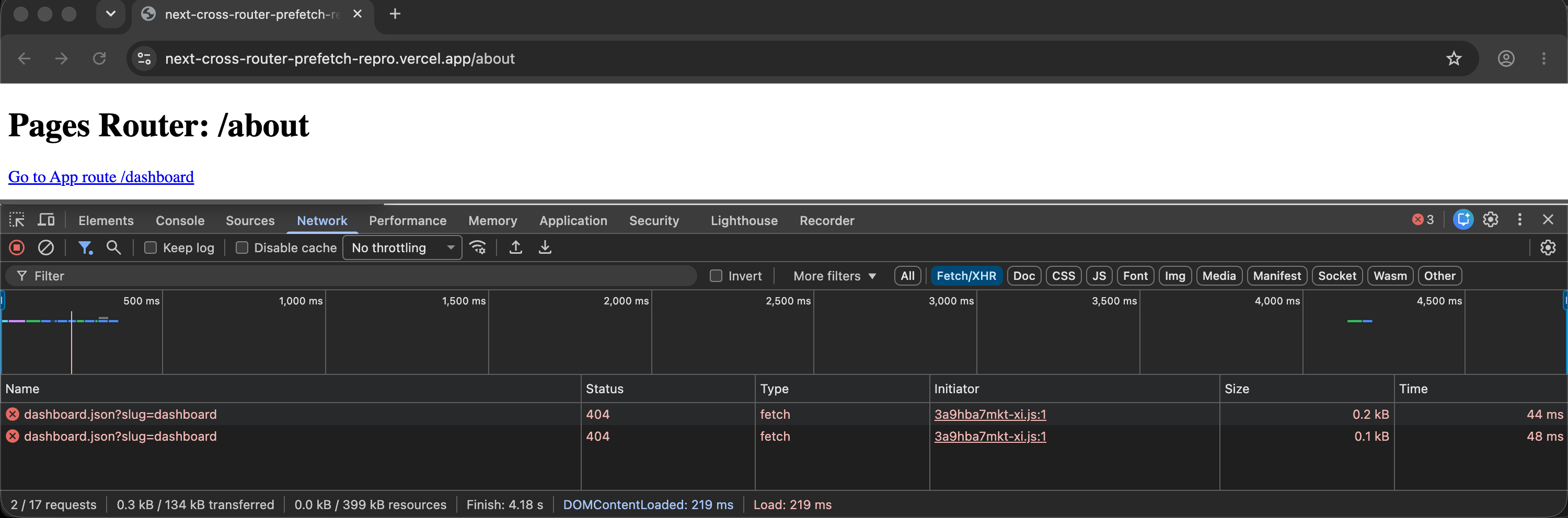Select the dashboard.json request sized 0.2 kB
Viewport: 1568px width, 518px height.
click(784, 414)
